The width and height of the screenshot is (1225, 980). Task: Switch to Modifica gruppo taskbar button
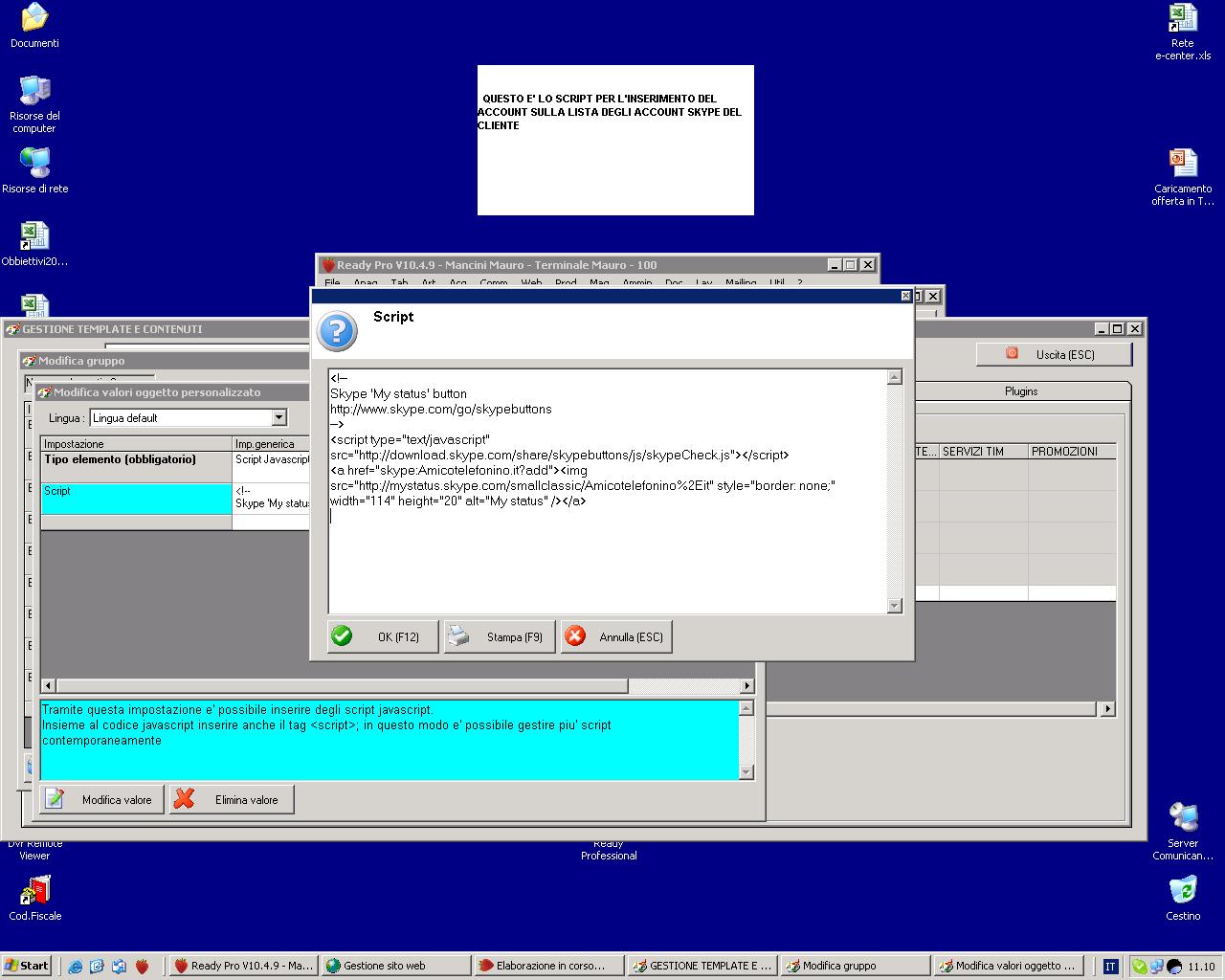point(856,966)
